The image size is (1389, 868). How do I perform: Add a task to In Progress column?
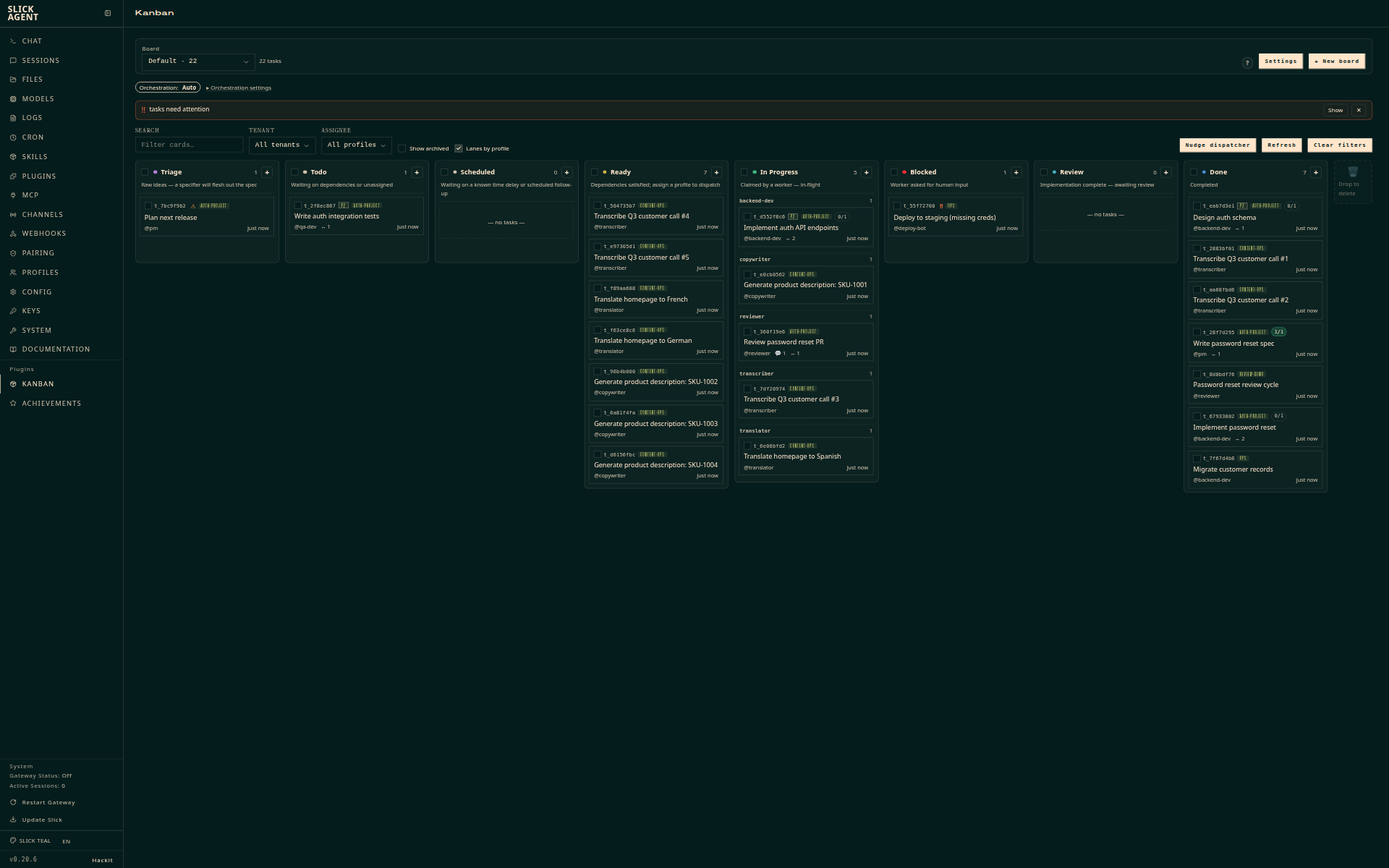coord(866,173)
